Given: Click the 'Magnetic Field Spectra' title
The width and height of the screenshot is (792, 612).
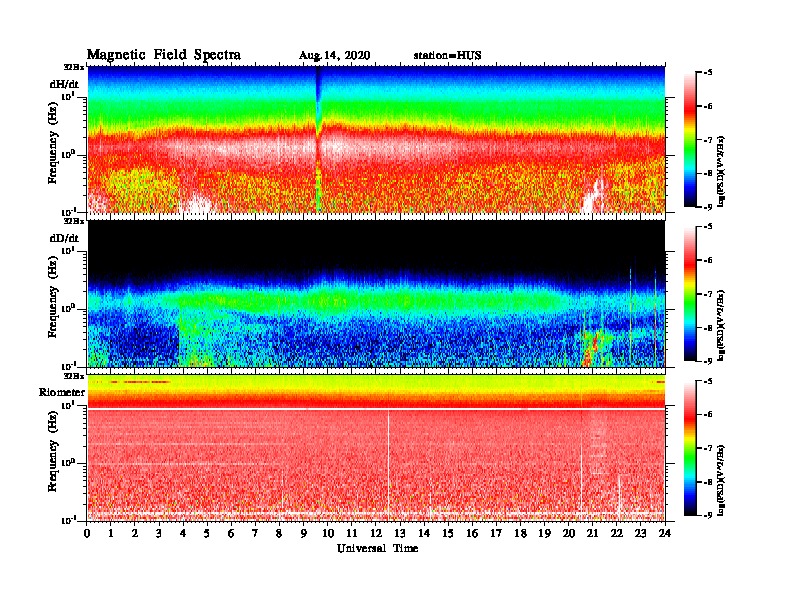Looking at the screenshot, I should click(x=164, y=55).
